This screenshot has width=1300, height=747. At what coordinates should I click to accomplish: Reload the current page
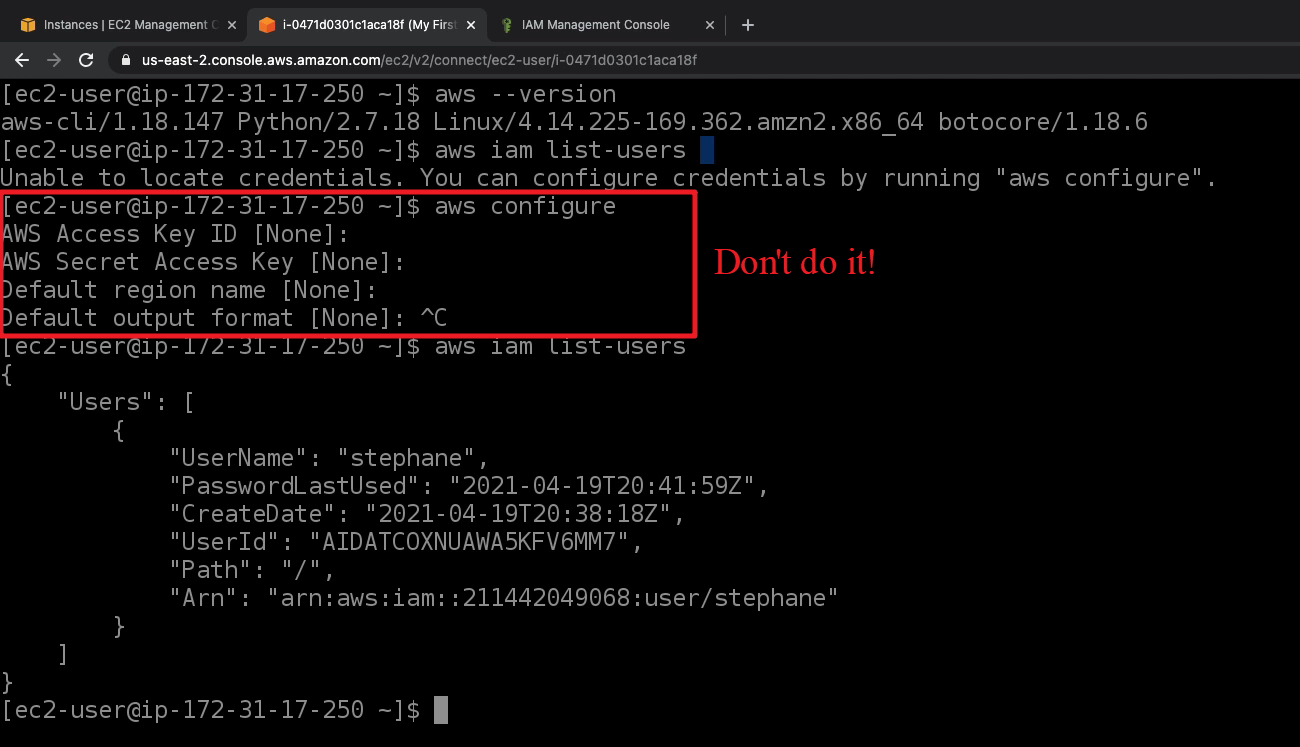click(86, 60)
